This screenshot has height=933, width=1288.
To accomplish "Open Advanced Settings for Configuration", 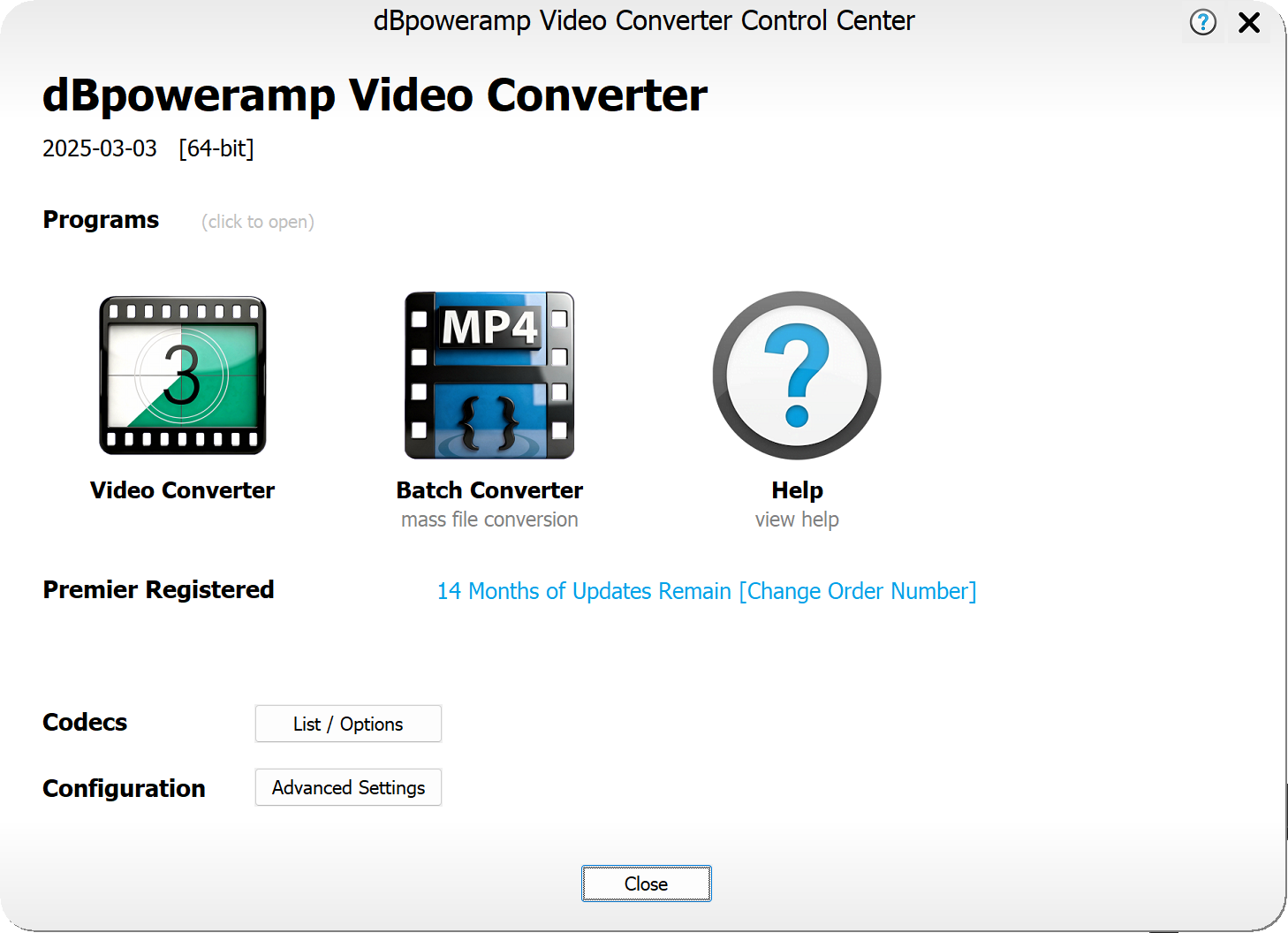I will (348, 788).
